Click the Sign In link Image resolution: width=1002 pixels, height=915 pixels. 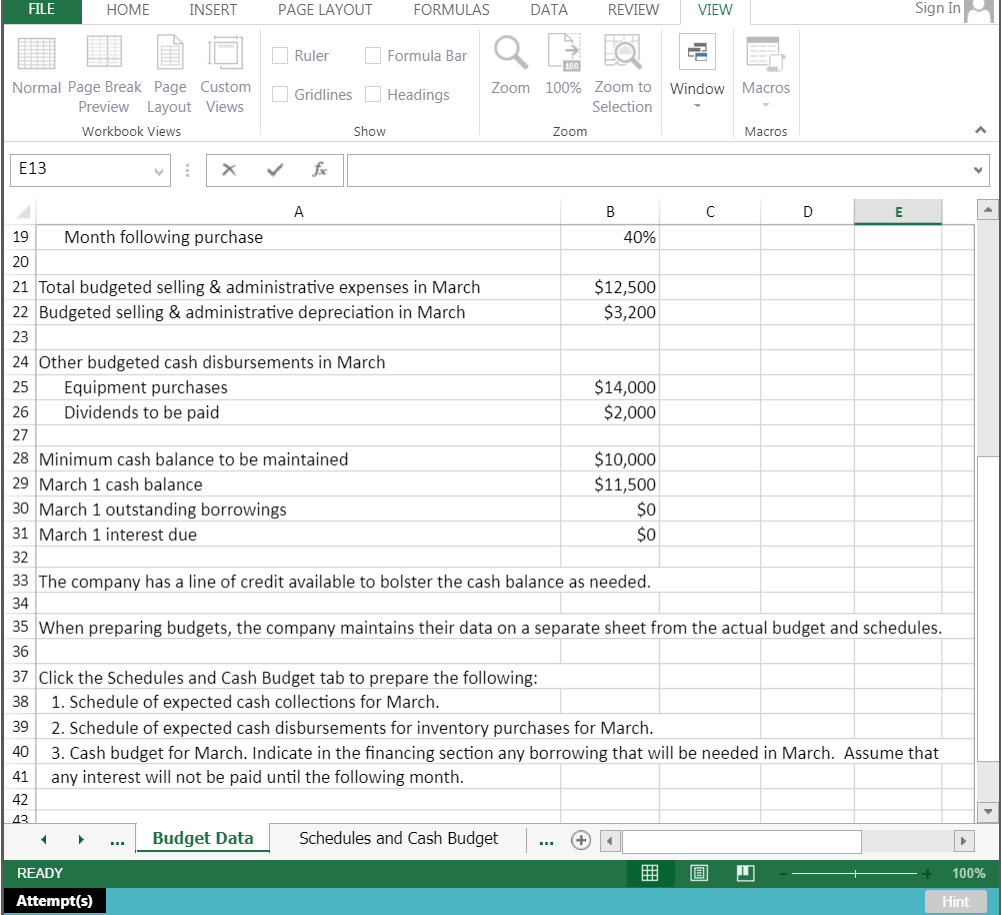(x=936, y=8)
